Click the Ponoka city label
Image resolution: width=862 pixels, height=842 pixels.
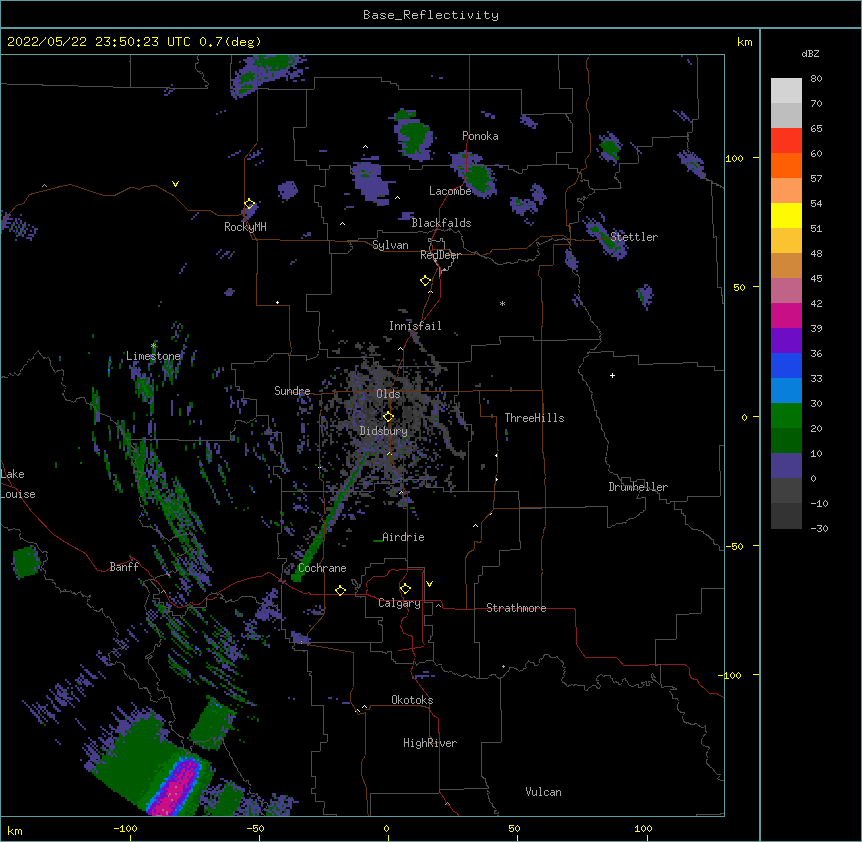pyautogui.click(x=480, y=136)
